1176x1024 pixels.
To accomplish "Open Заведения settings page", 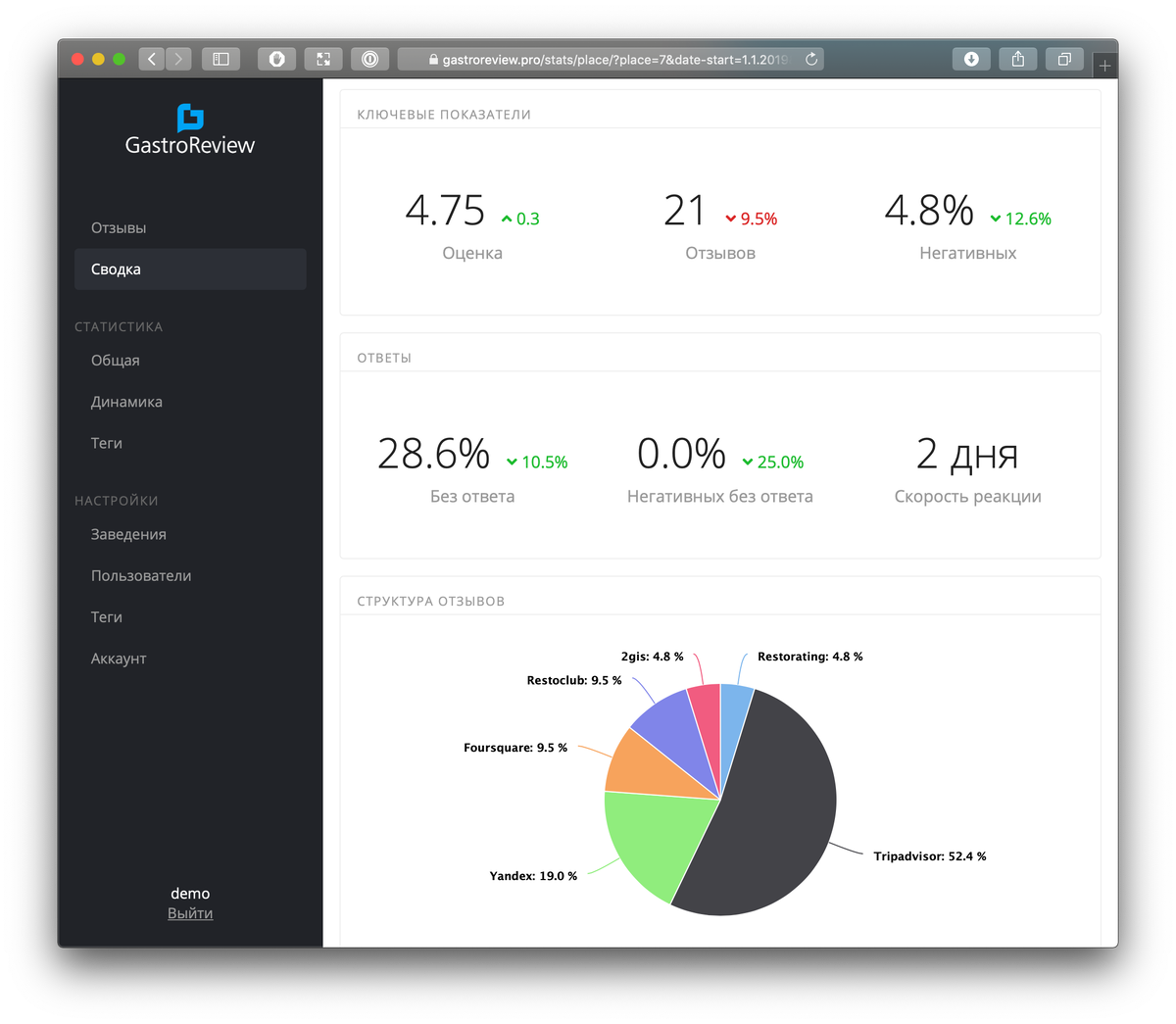I will (128, 534).
